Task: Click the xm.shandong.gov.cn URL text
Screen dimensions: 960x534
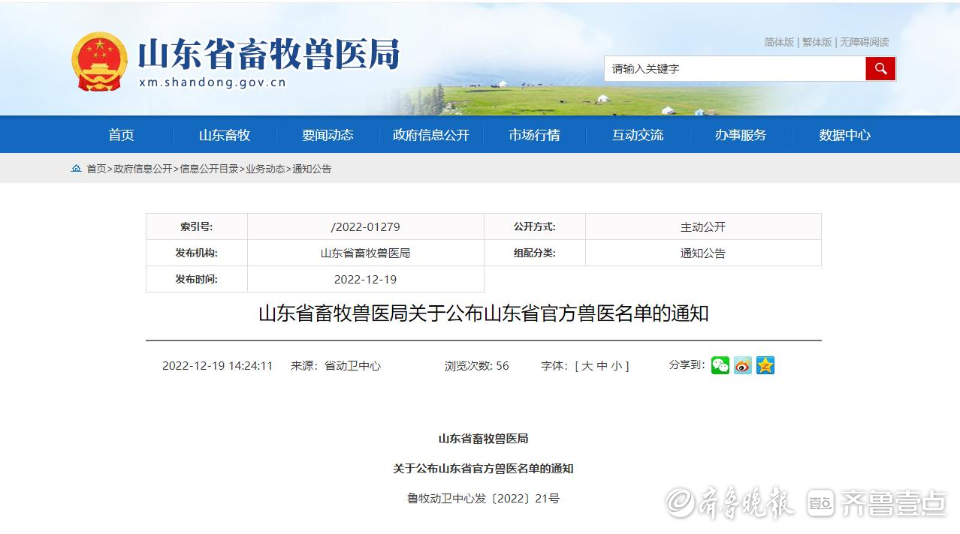Action: coord(212,83)
